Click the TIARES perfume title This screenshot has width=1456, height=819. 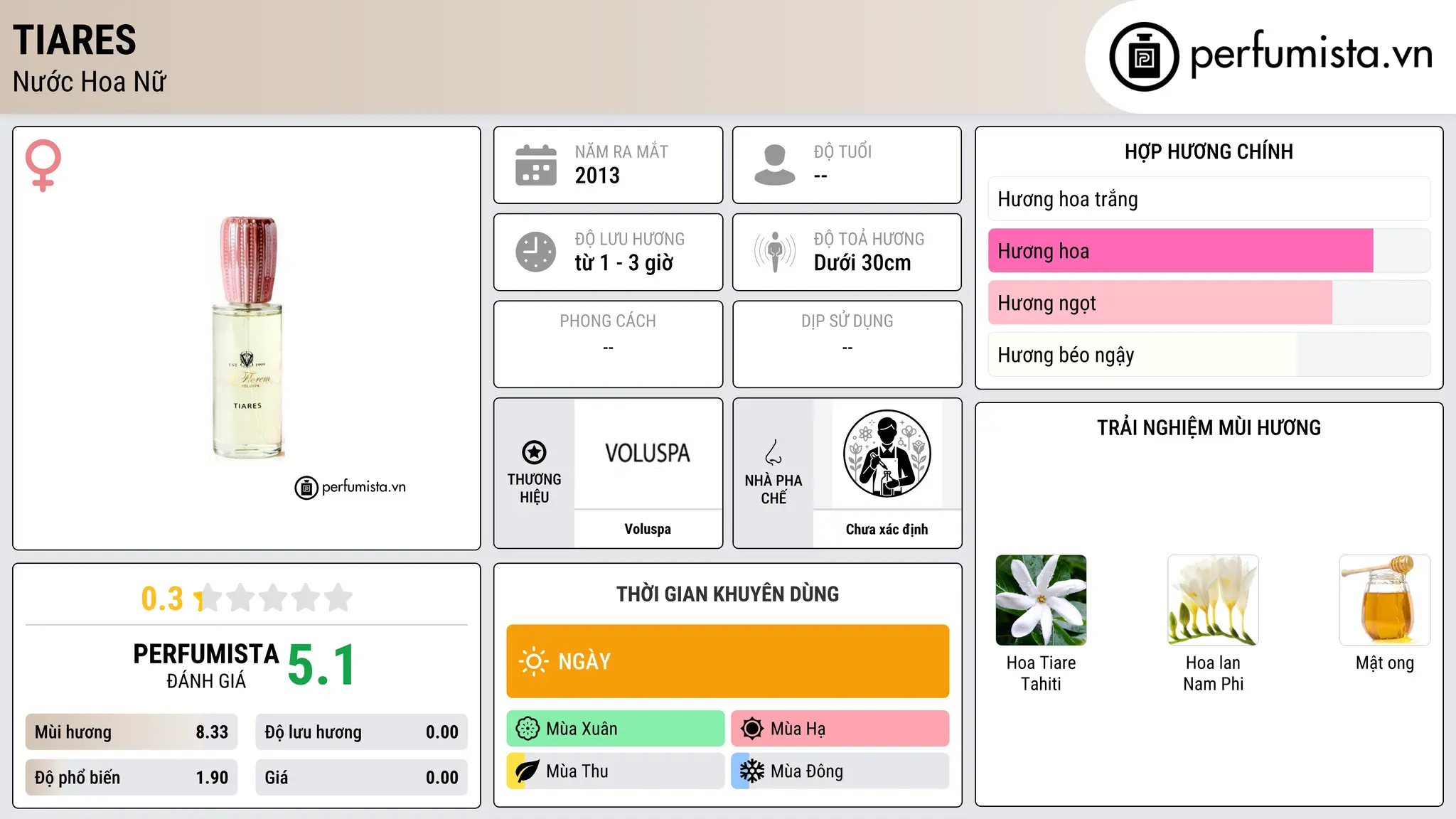point(75,40)
